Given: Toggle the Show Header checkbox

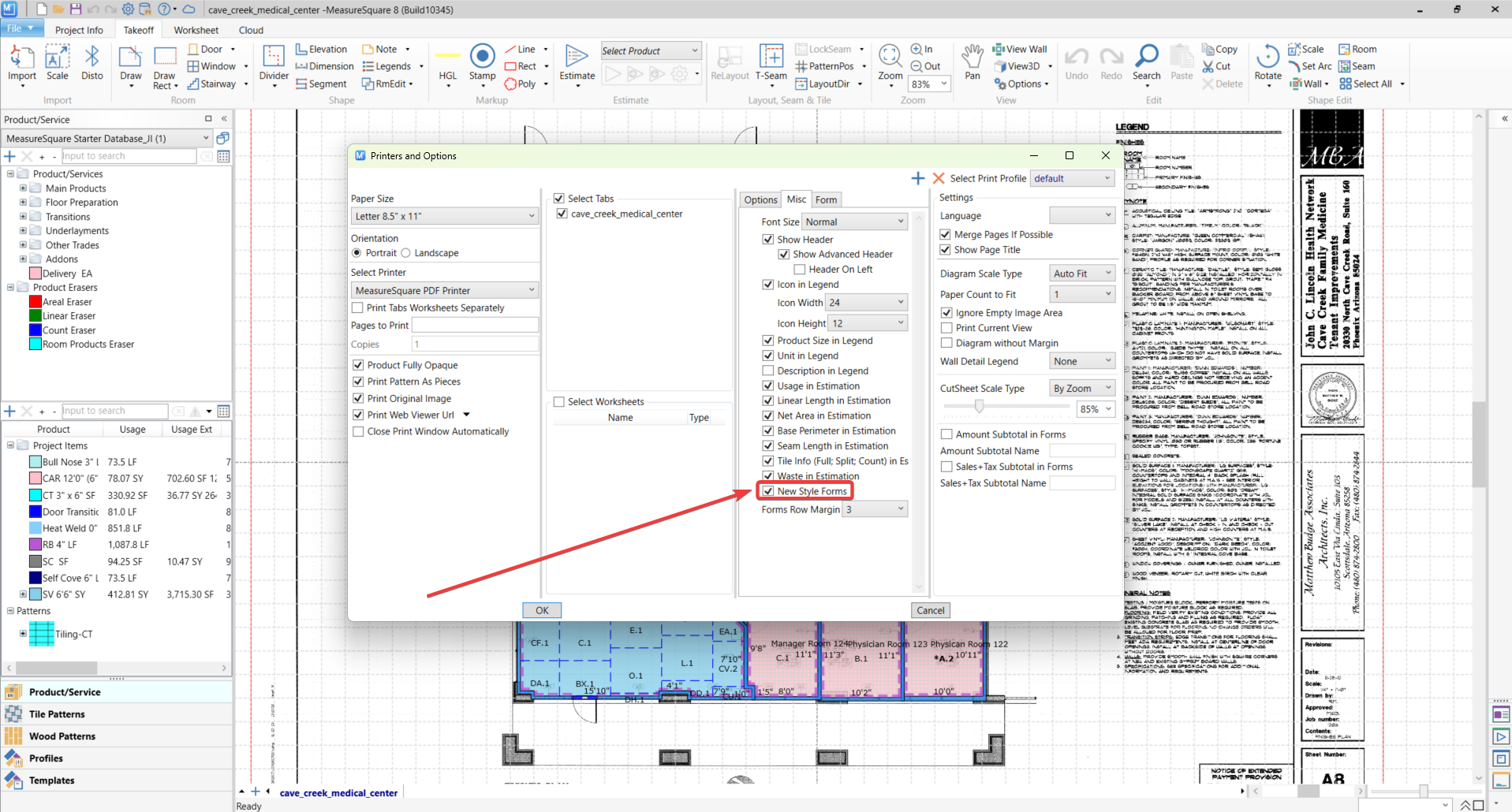Looking at the screenshot, I should pyautogui.click(x=768, y=240).
